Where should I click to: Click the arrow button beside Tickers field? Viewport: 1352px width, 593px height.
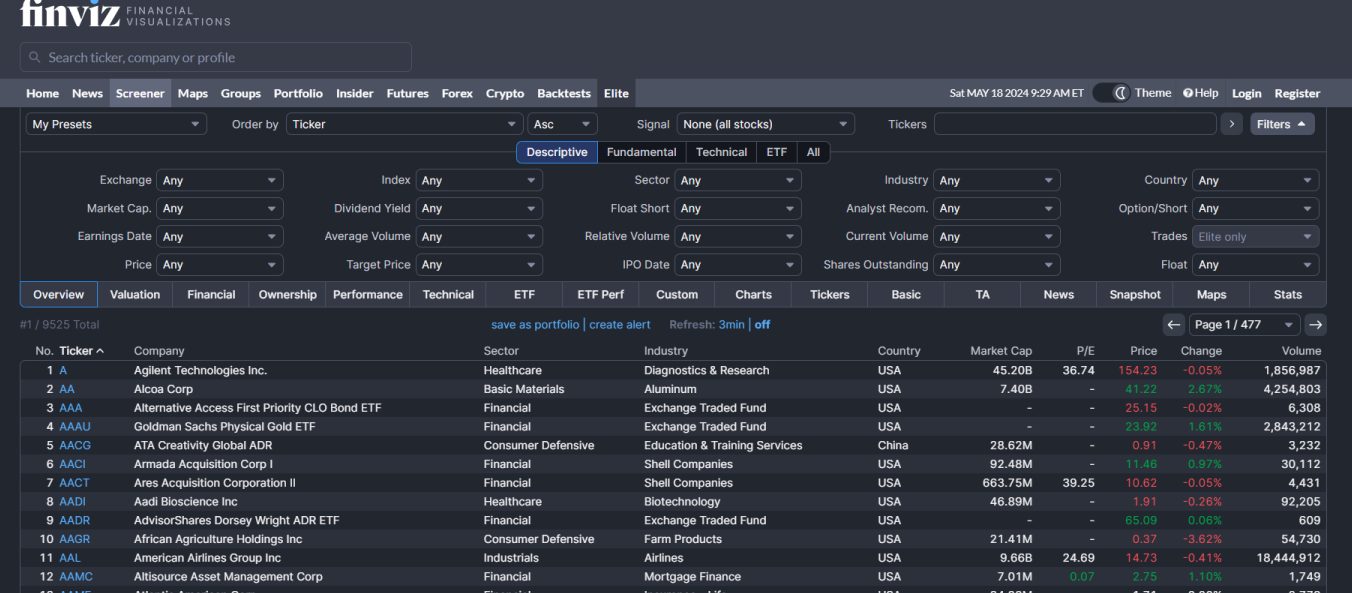coord(1232,124)
